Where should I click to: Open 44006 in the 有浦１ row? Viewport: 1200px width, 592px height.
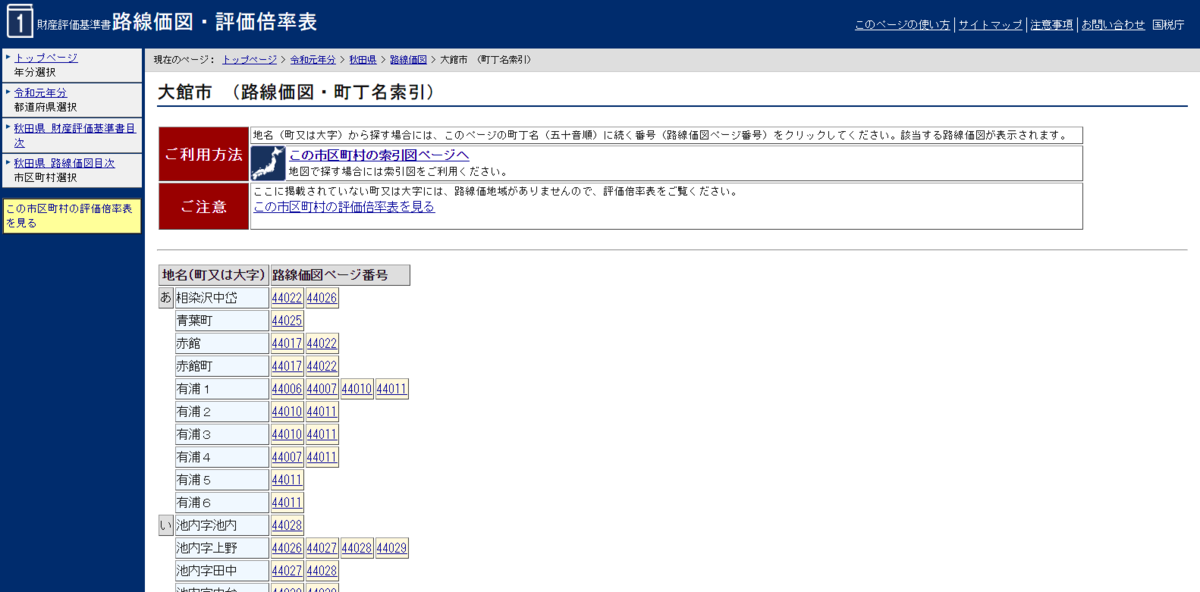(287, 389)
